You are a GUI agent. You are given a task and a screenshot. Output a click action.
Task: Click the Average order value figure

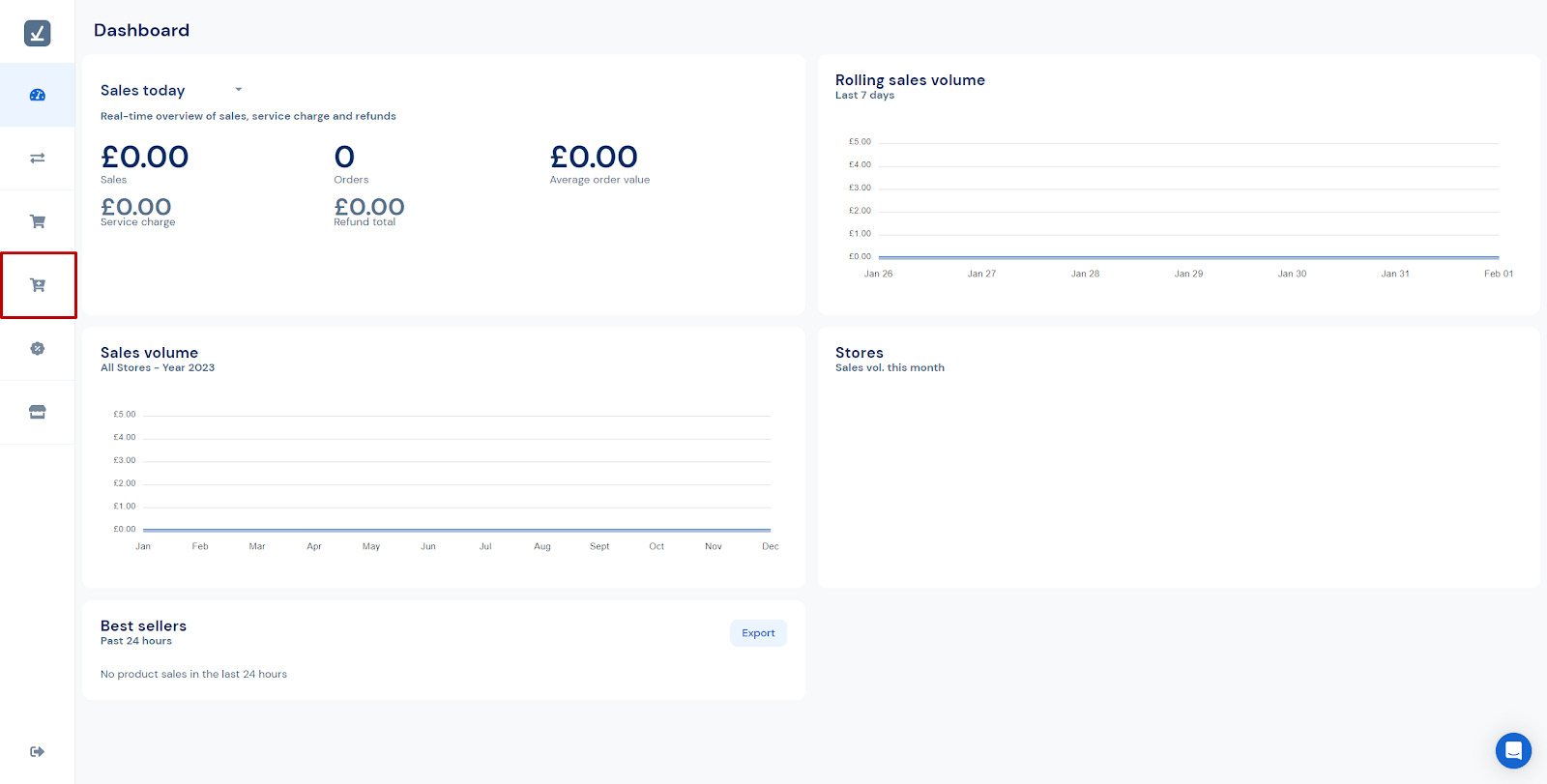[594, 157]
